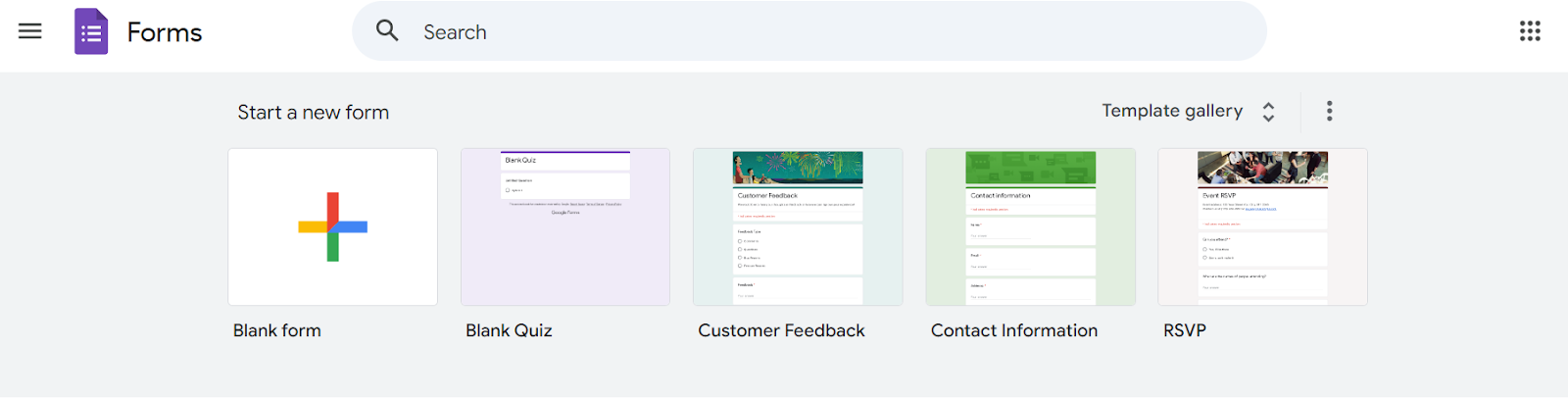Expand the Template gallery
Viewport: 1568px width, 400px height.
tap(1189, 111)
